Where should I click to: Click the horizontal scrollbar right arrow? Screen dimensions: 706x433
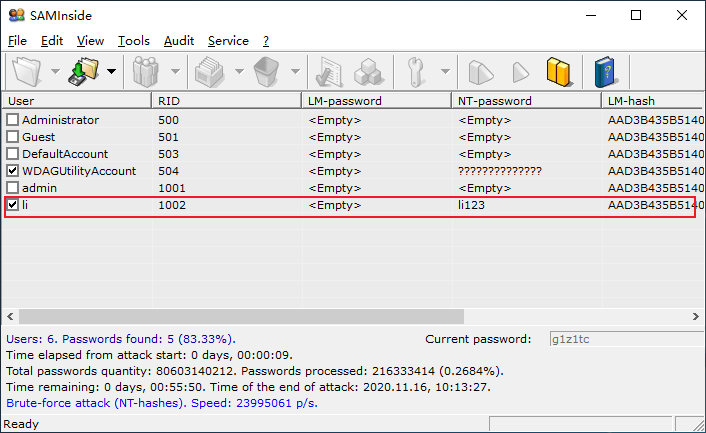coord(695,316)
